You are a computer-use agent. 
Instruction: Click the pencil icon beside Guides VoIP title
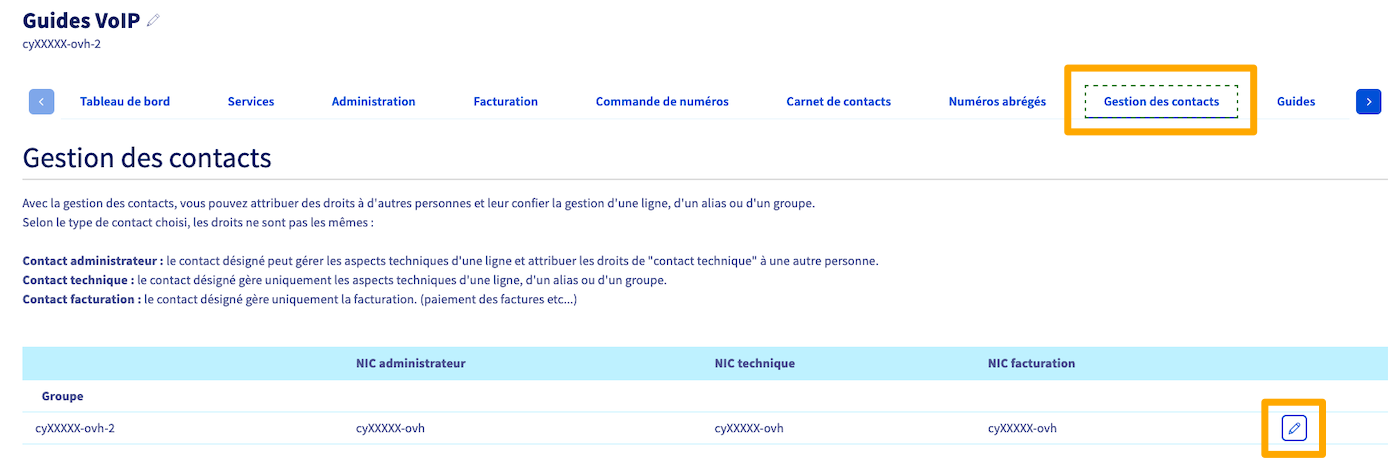(x=153, y=20)
